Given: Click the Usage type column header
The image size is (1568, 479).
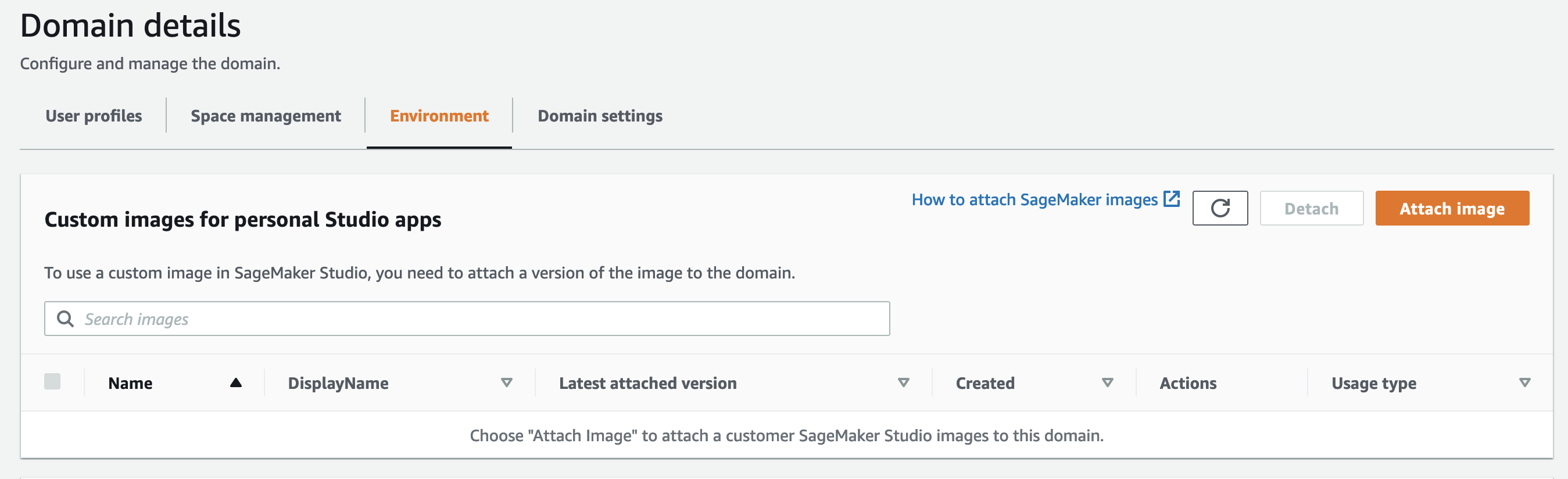Looking at the screenshot, I should coord(1373,384).
